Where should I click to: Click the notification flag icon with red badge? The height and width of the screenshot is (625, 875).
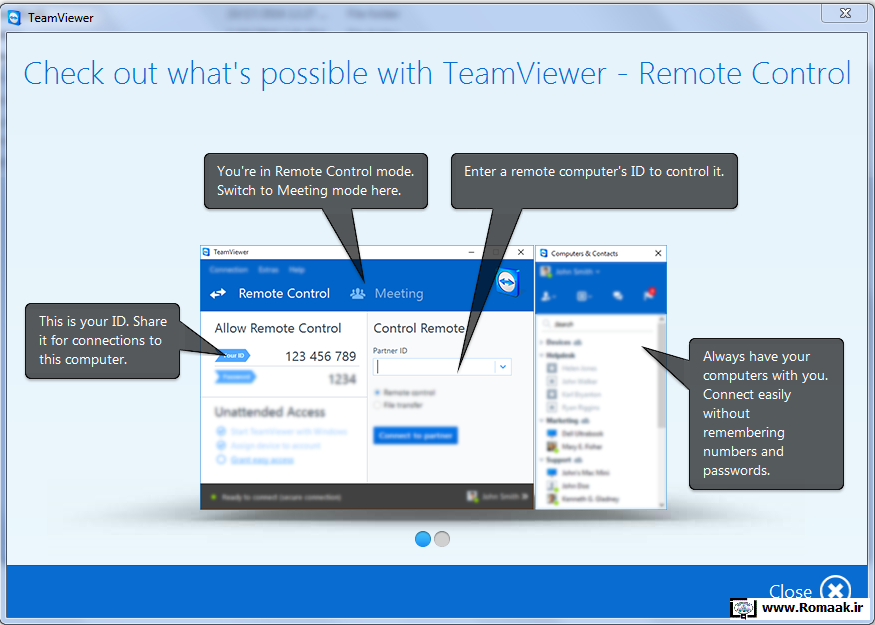pyautogui.click(x=648, y=295)
